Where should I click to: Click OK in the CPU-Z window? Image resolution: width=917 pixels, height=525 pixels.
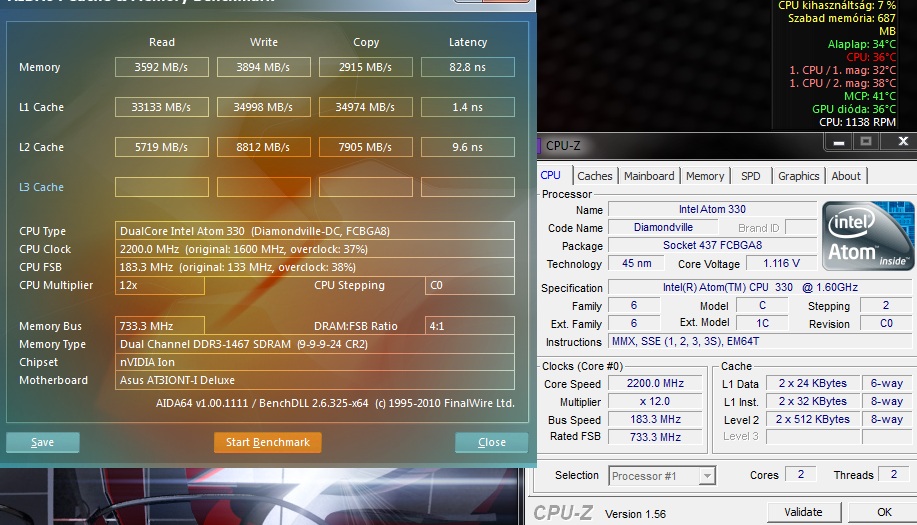click(884, 512)
